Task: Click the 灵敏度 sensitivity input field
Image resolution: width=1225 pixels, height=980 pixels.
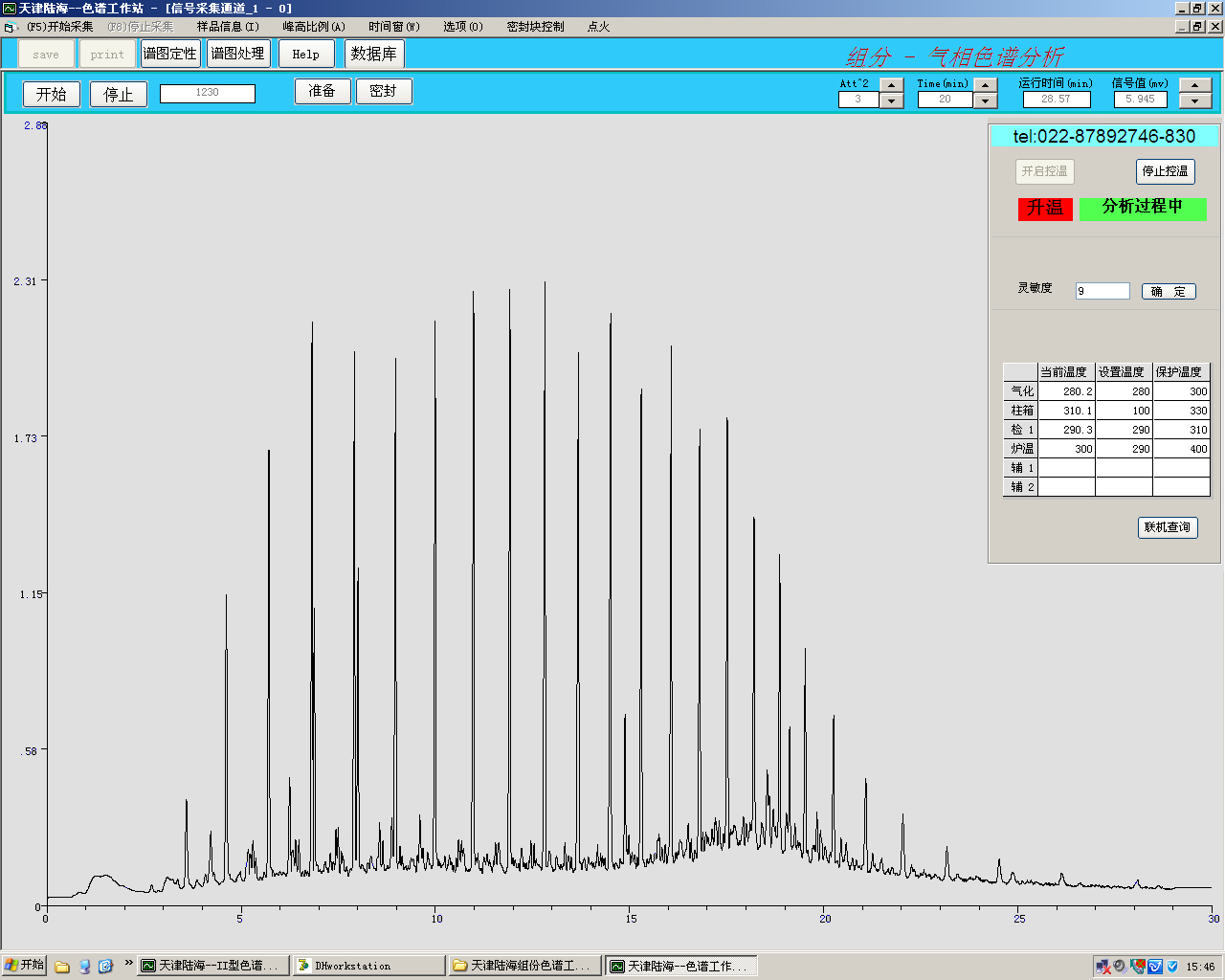Action: (1102, 291)
